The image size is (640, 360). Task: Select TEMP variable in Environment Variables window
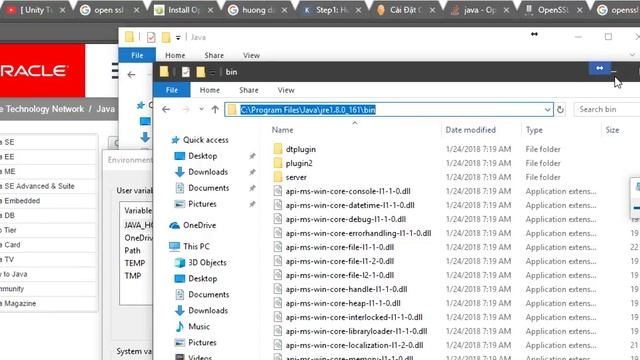135,263
